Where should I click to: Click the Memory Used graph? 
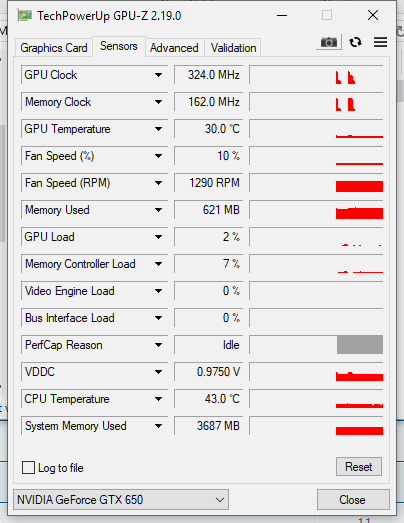(x=316, y=210)
